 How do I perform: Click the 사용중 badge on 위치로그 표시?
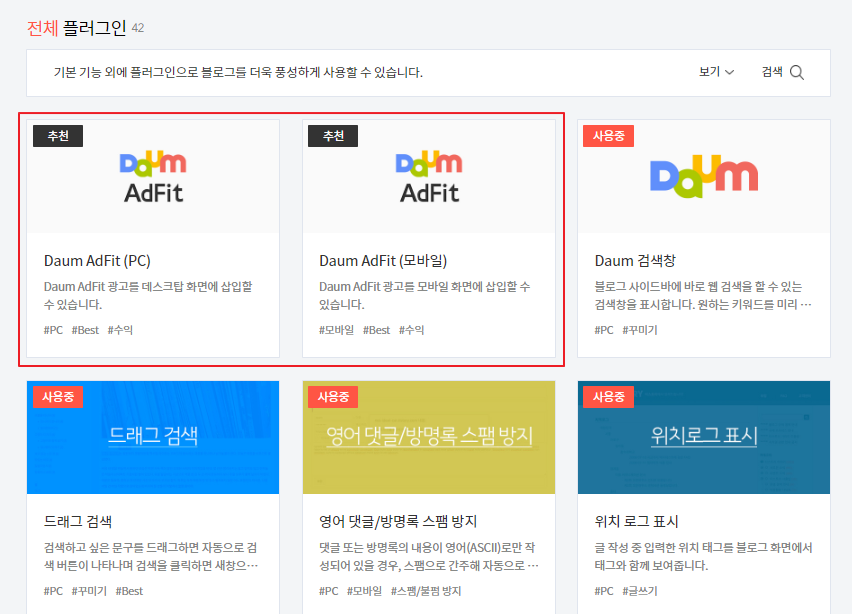pos(609,397)
